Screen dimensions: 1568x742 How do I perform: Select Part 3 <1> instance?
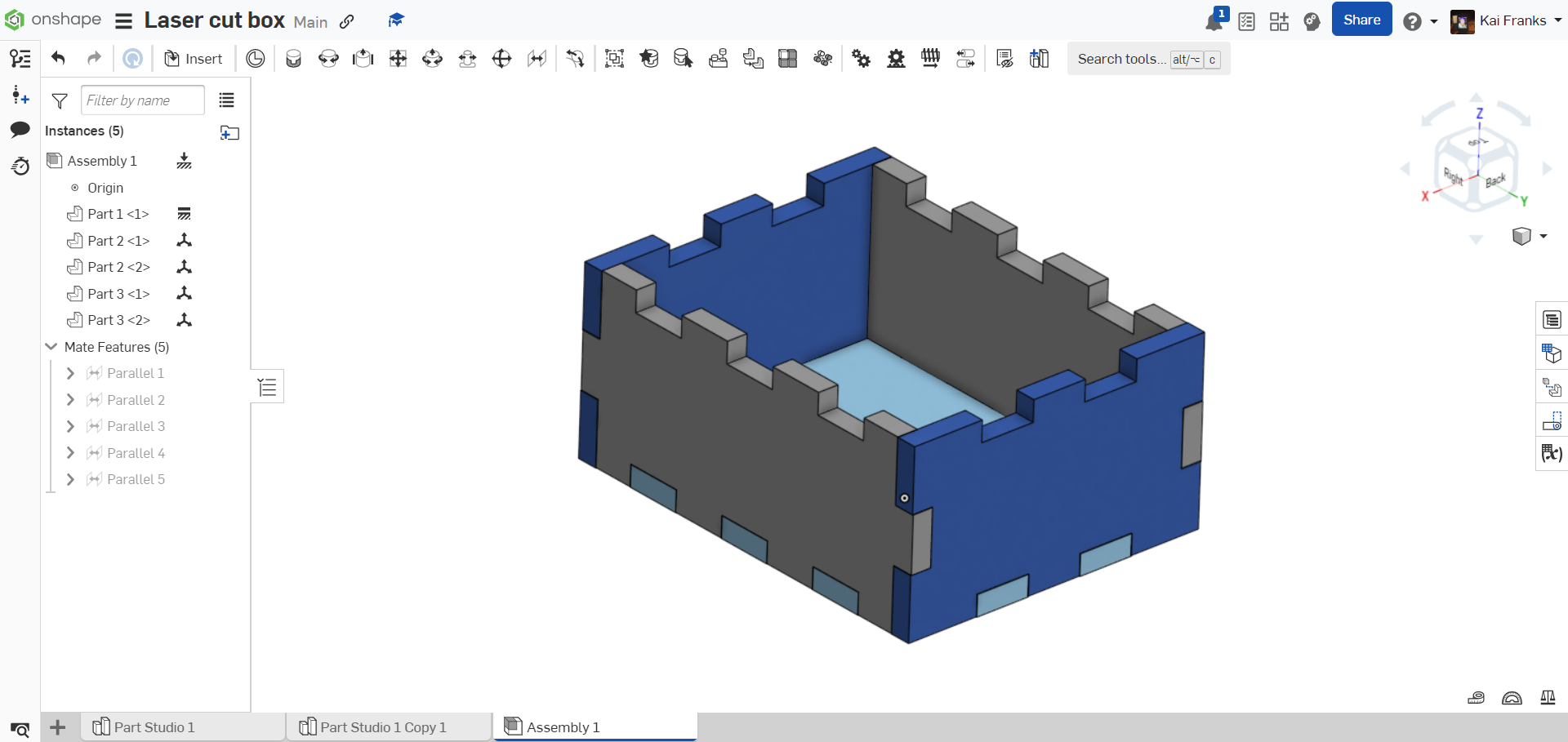coord(118,294)
